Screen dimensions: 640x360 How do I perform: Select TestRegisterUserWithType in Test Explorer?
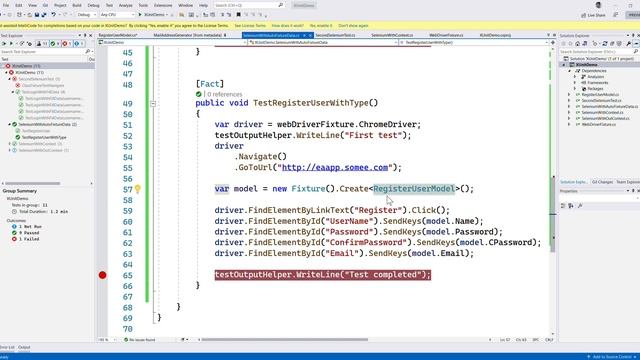tap(44, 138)
